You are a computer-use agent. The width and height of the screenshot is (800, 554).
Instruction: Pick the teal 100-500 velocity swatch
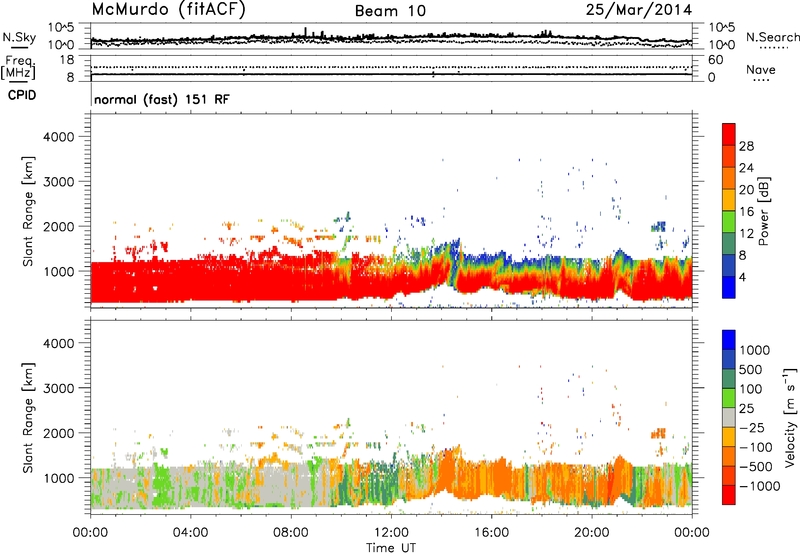tap(729, 379)
